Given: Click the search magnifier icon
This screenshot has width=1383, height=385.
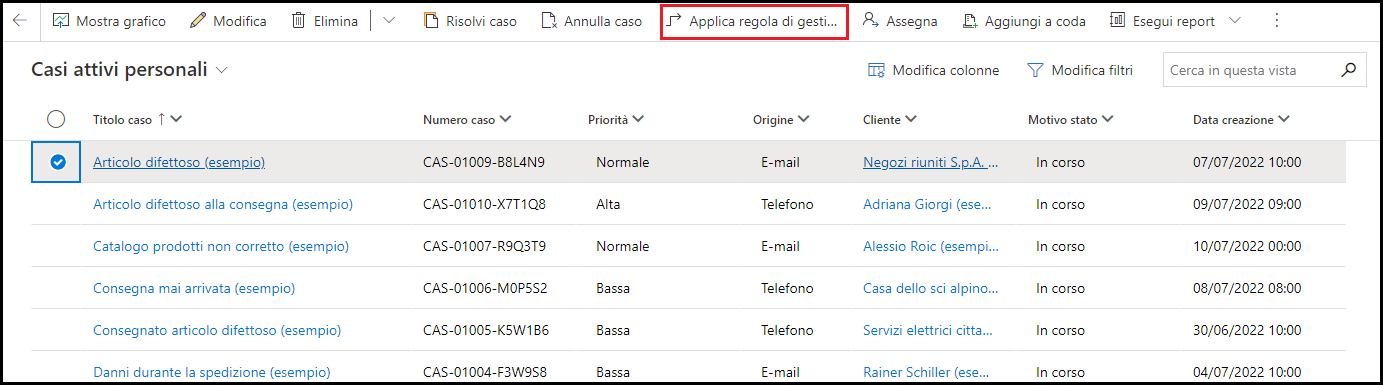Looking at the screenshot, I should click(x=1349, y=70).
